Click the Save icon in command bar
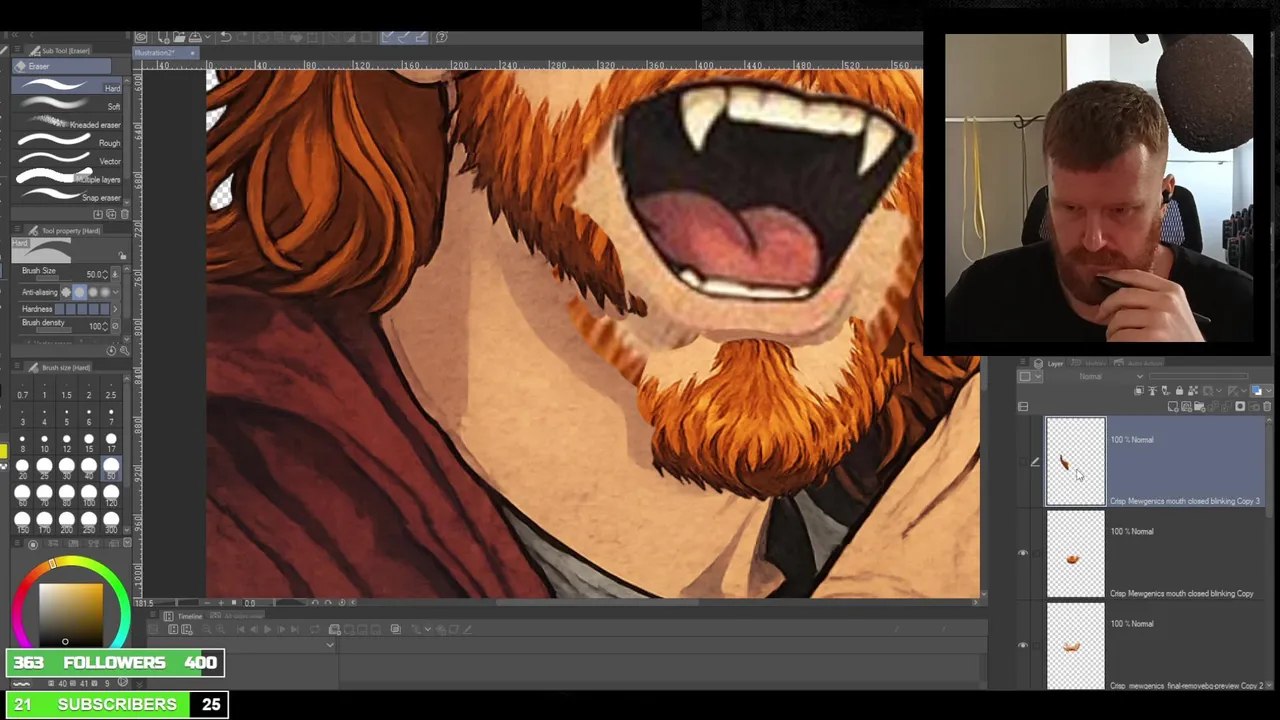 (194, 37)
